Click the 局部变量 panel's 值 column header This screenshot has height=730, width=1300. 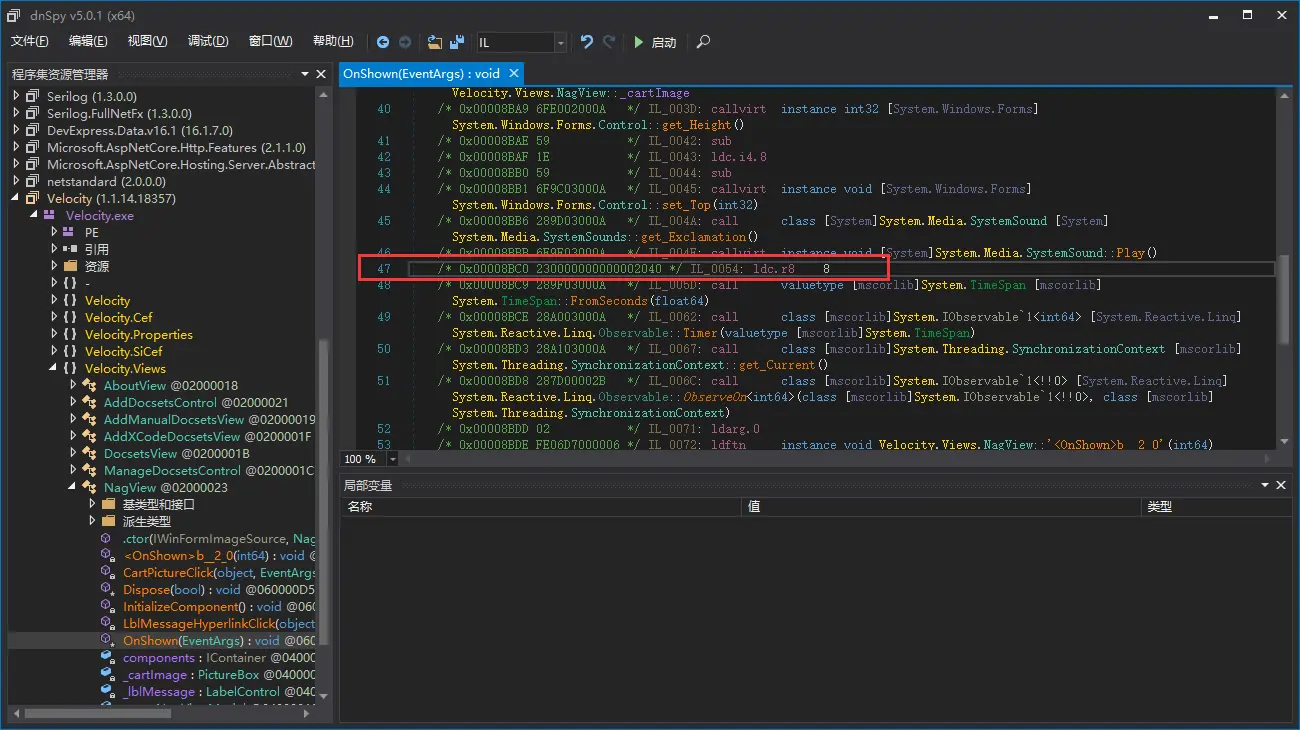click(755, 507)
